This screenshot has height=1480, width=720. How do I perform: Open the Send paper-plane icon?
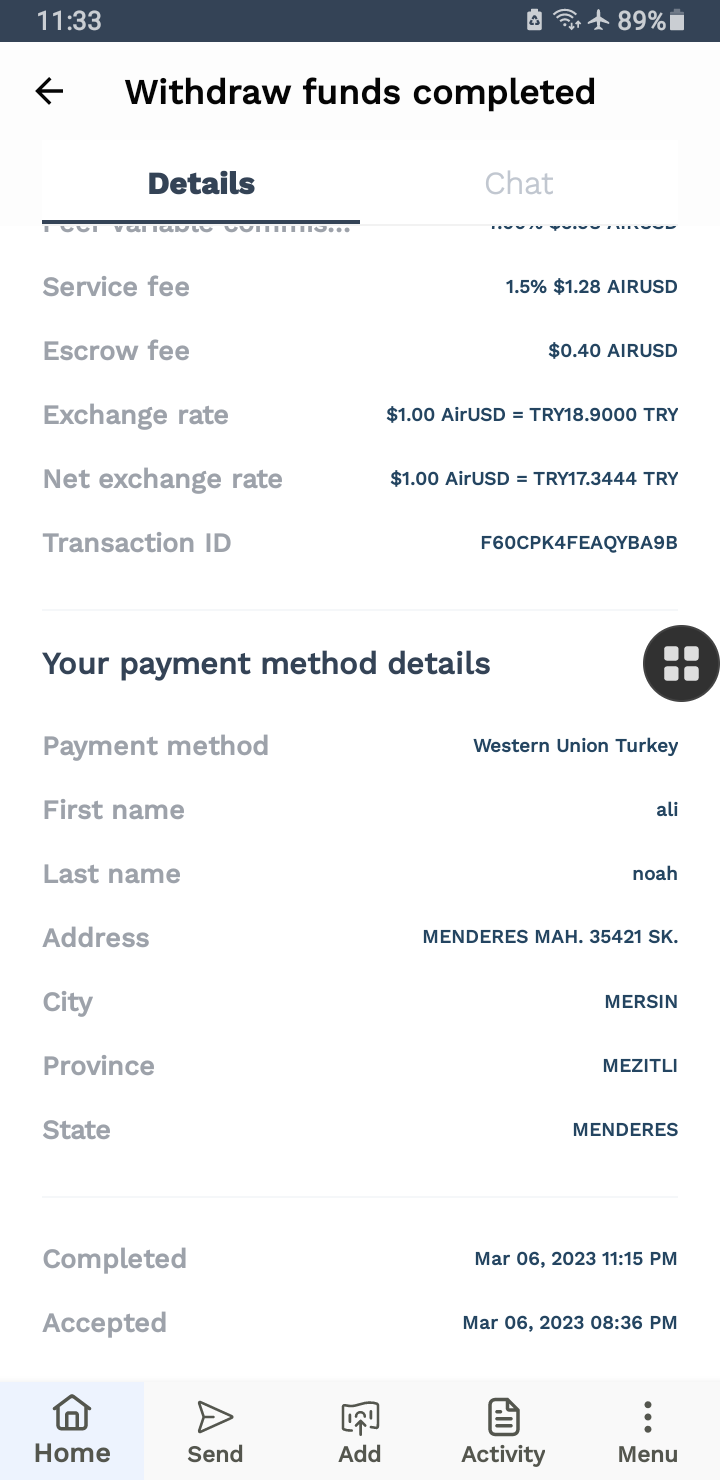(215, 1417)
